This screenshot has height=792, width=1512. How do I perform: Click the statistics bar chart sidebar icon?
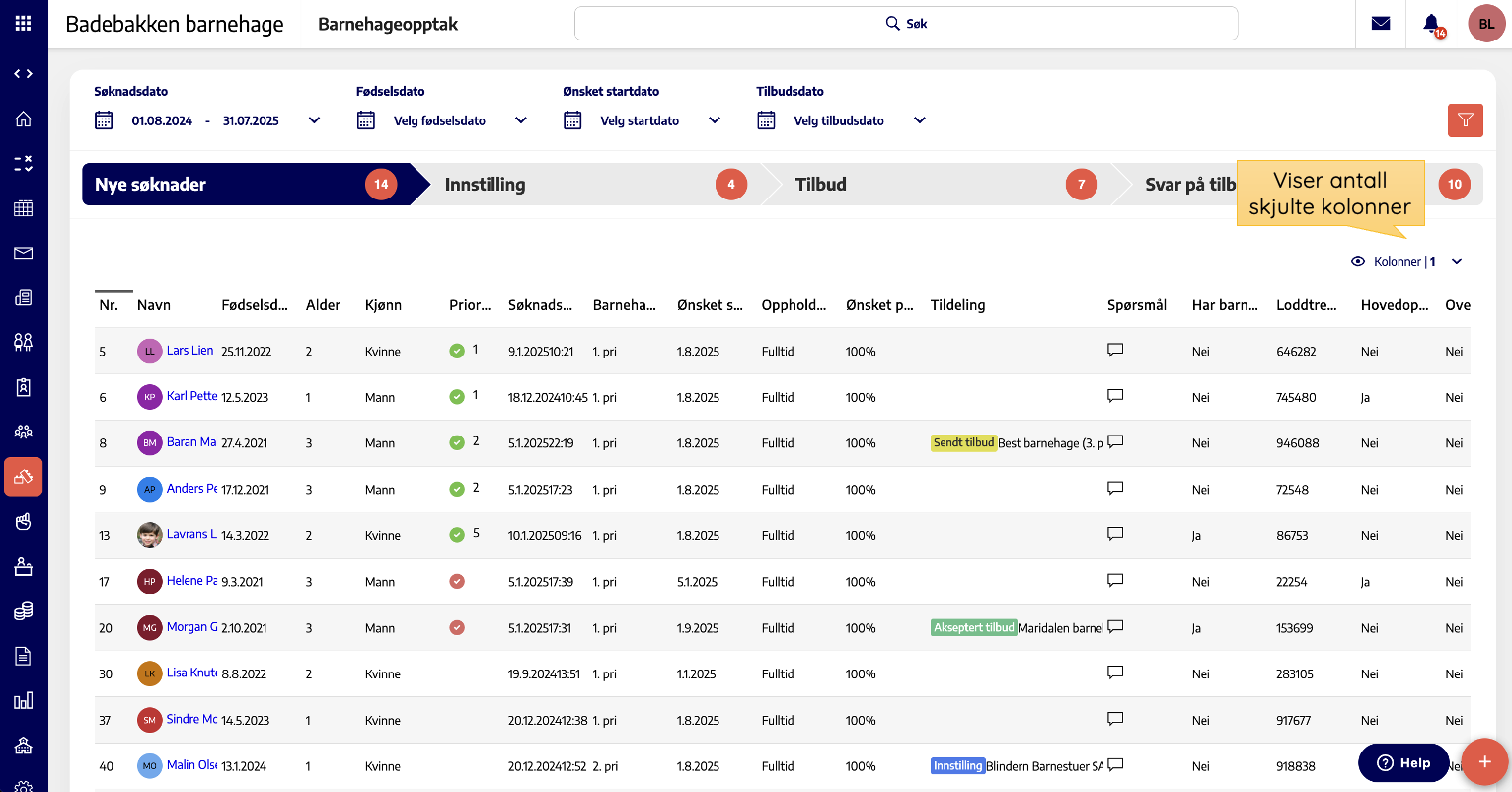tap(24, 700)
